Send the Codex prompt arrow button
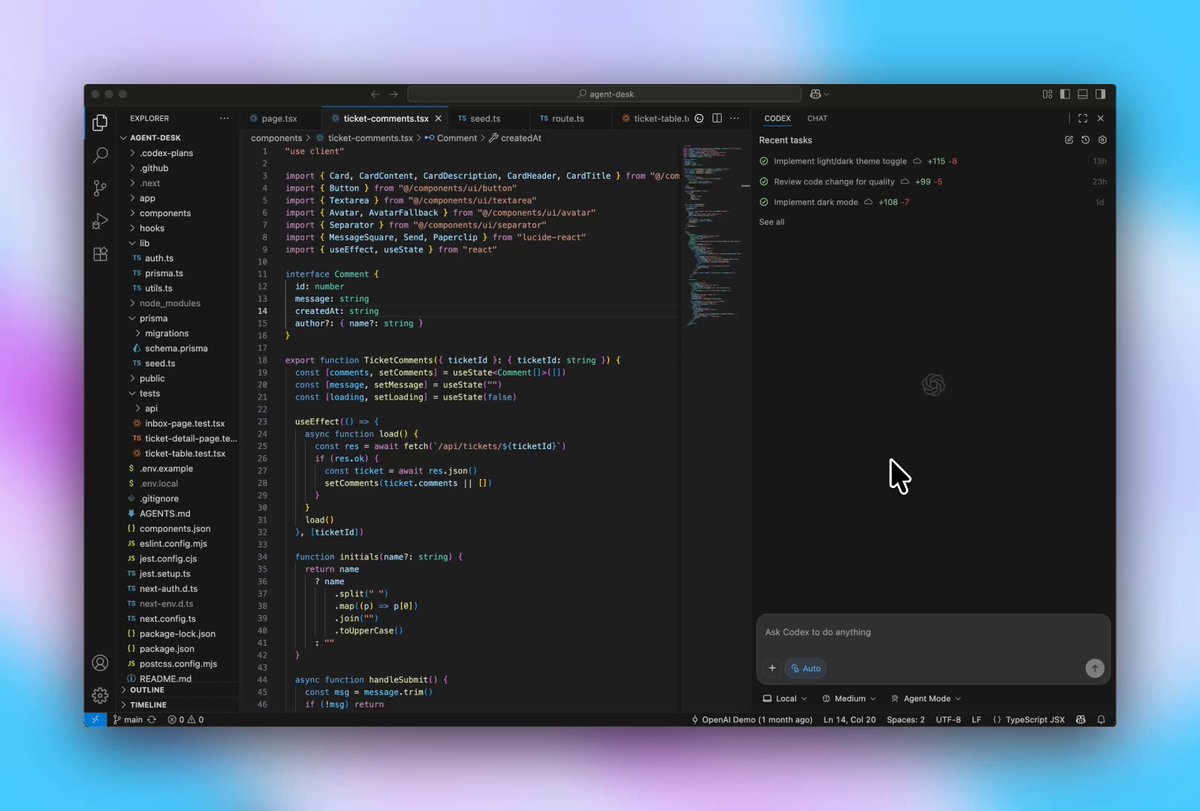The width and height of the screenshot is (1200, 811). (1095, 668)
